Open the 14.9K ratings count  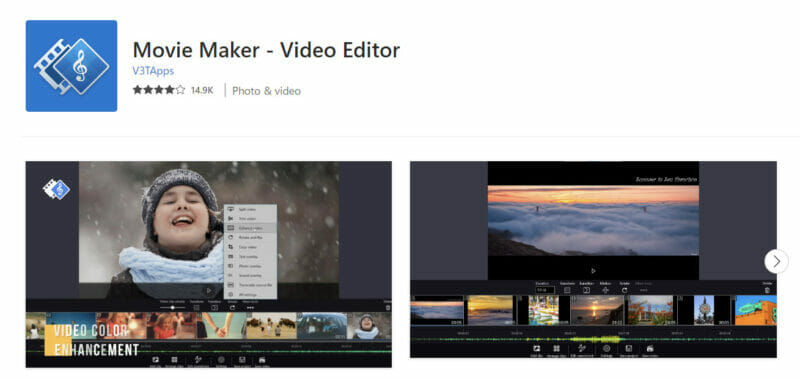tap(202, 90)
